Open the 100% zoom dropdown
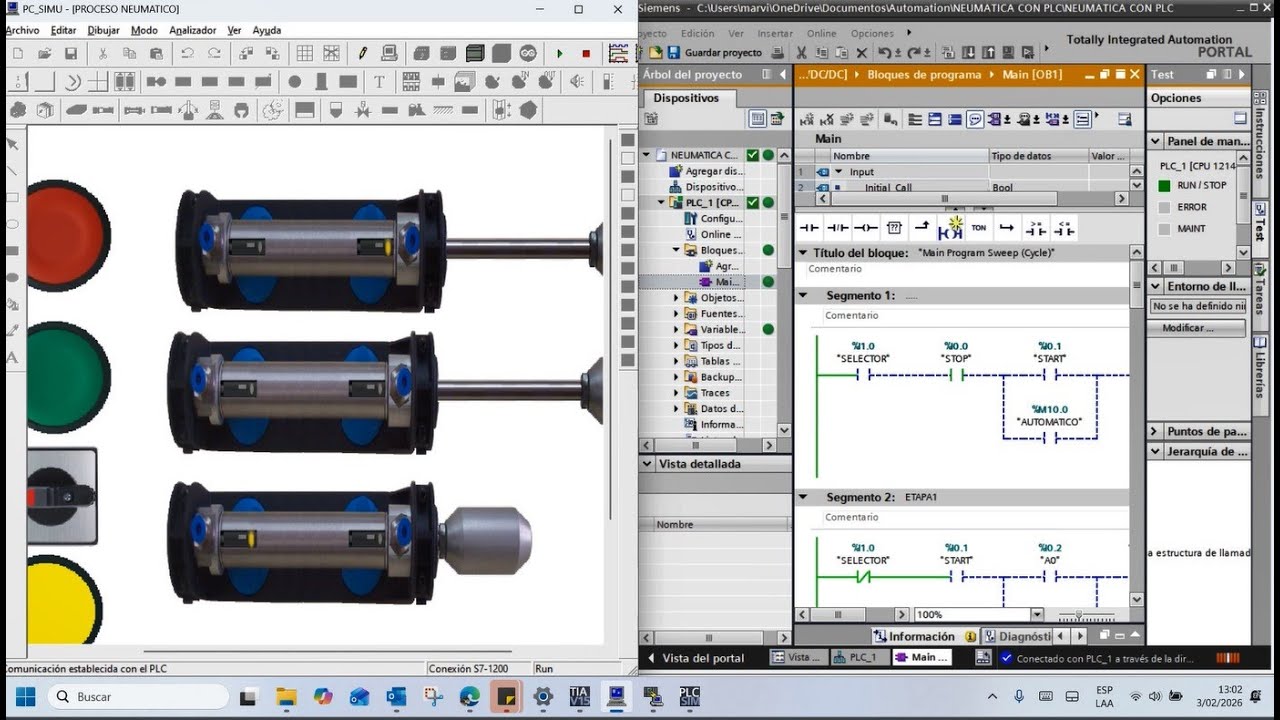 [1037, 615]
